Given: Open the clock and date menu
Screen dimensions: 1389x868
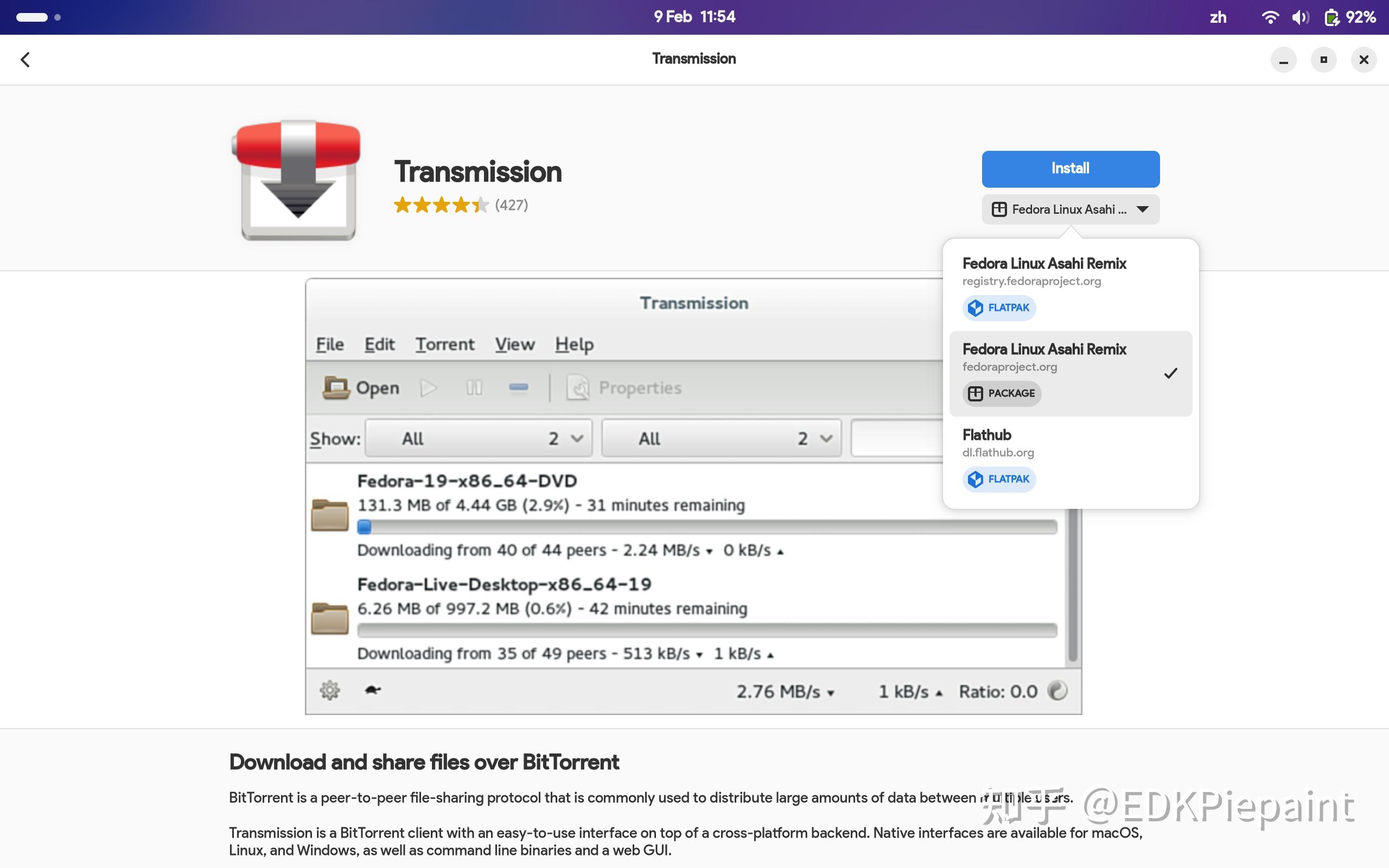Looking at the screenshot, I should coord(694,17).
